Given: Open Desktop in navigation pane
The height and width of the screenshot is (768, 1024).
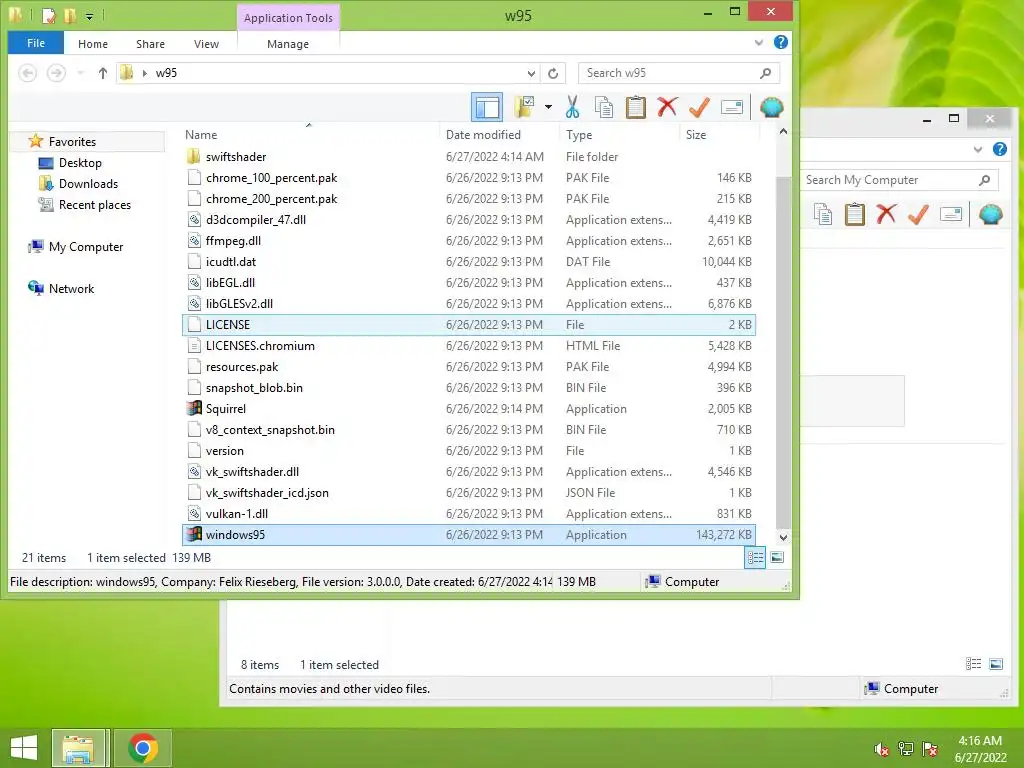Looking at the screenshot, I should pos(80,163).
